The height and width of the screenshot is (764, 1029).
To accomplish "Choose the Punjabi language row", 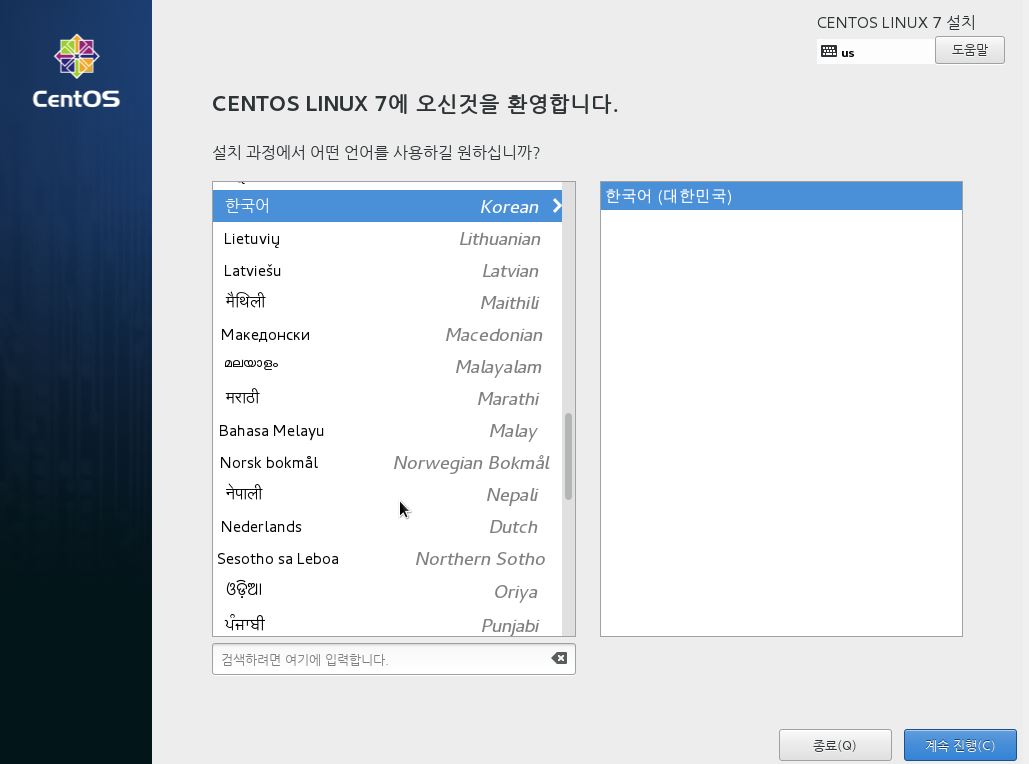I will (387, 624).
